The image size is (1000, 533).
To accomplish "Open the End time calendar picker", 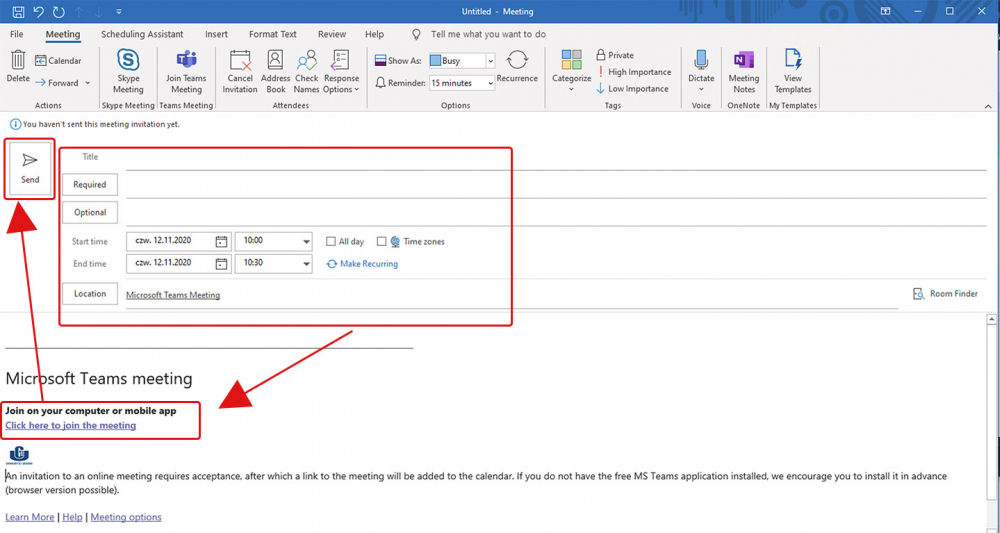I will [221, 264].
